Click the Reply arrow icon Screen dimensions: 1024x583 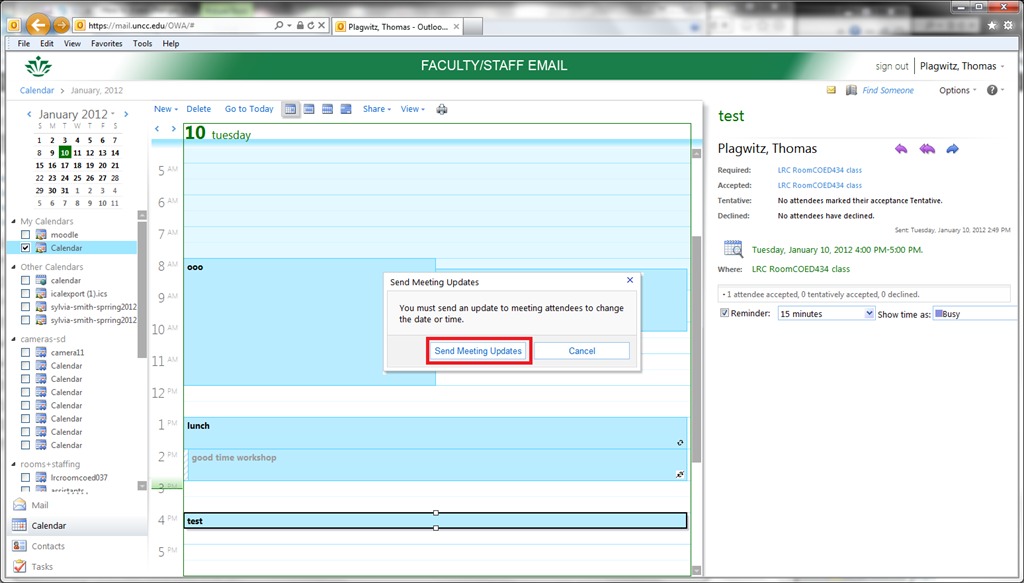pyautogui.click(x=901, y=149)
